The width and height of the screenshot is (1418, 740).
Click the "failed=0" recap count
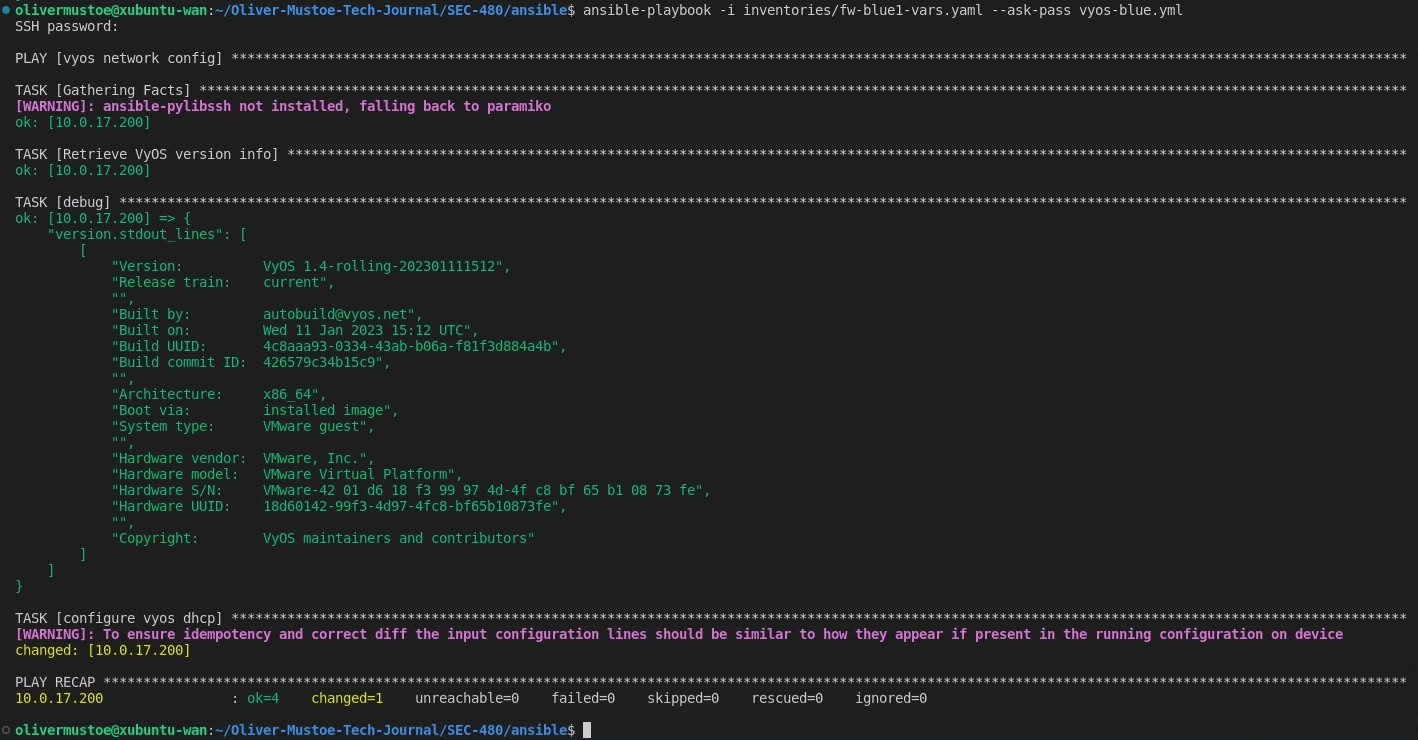click(583, 698)
